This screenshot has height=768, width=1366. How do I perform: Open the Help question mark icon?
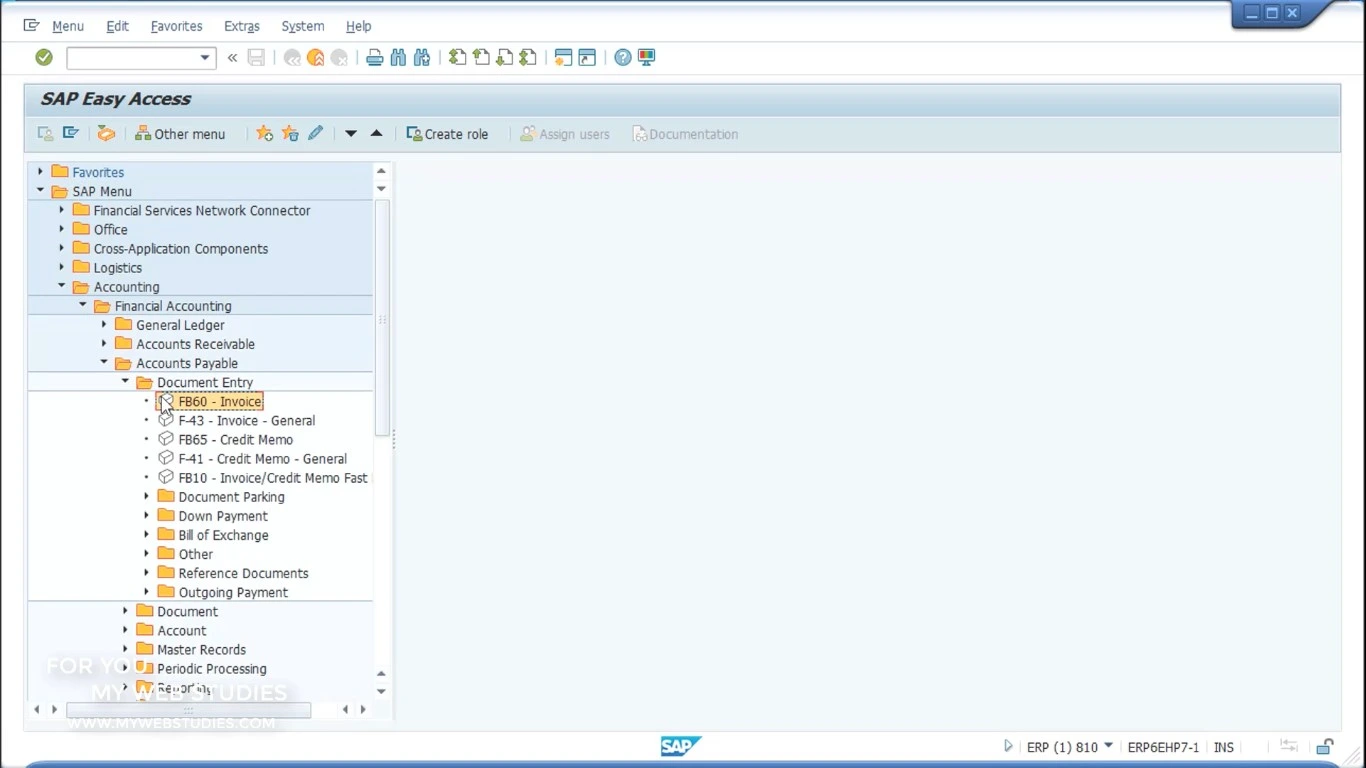[x=623, y=58]
